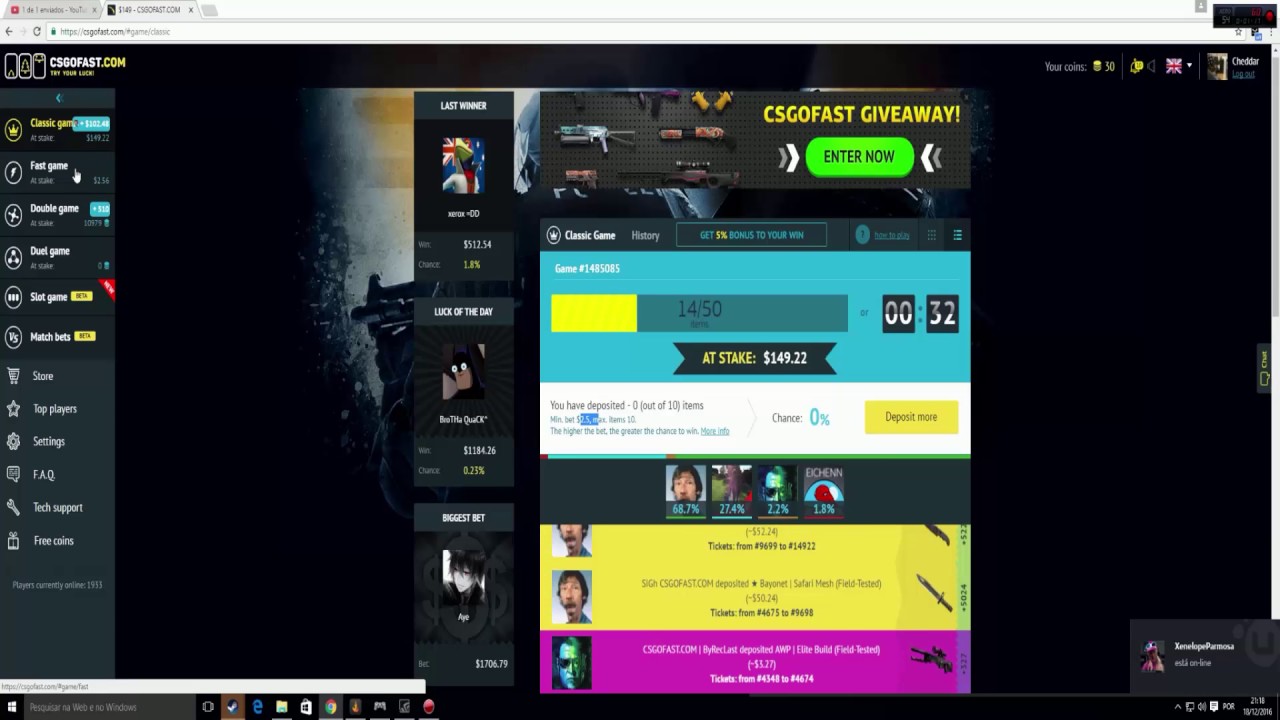Image resolution: width=1280 pixels, height=720 pixels.
Task: Open the language flag dropdown
Action: pyautogui.click(x=1179, y=66)
